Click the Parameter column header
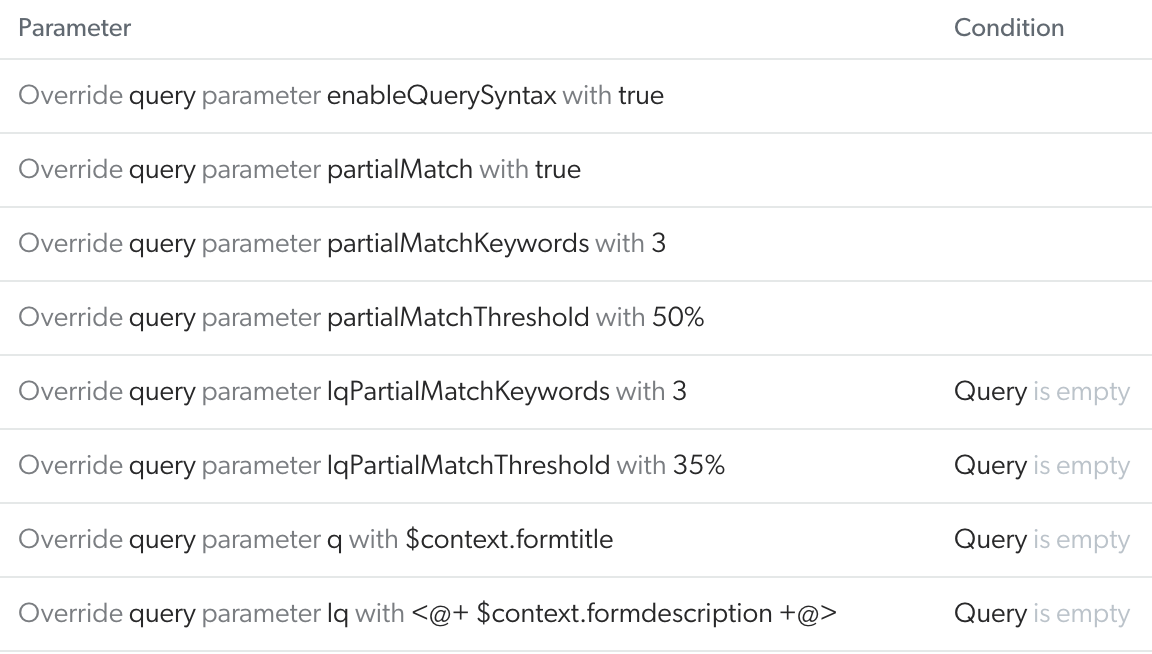Image resolution: width=1152 pixels, height=654 pixels. (x=75, y=28)
